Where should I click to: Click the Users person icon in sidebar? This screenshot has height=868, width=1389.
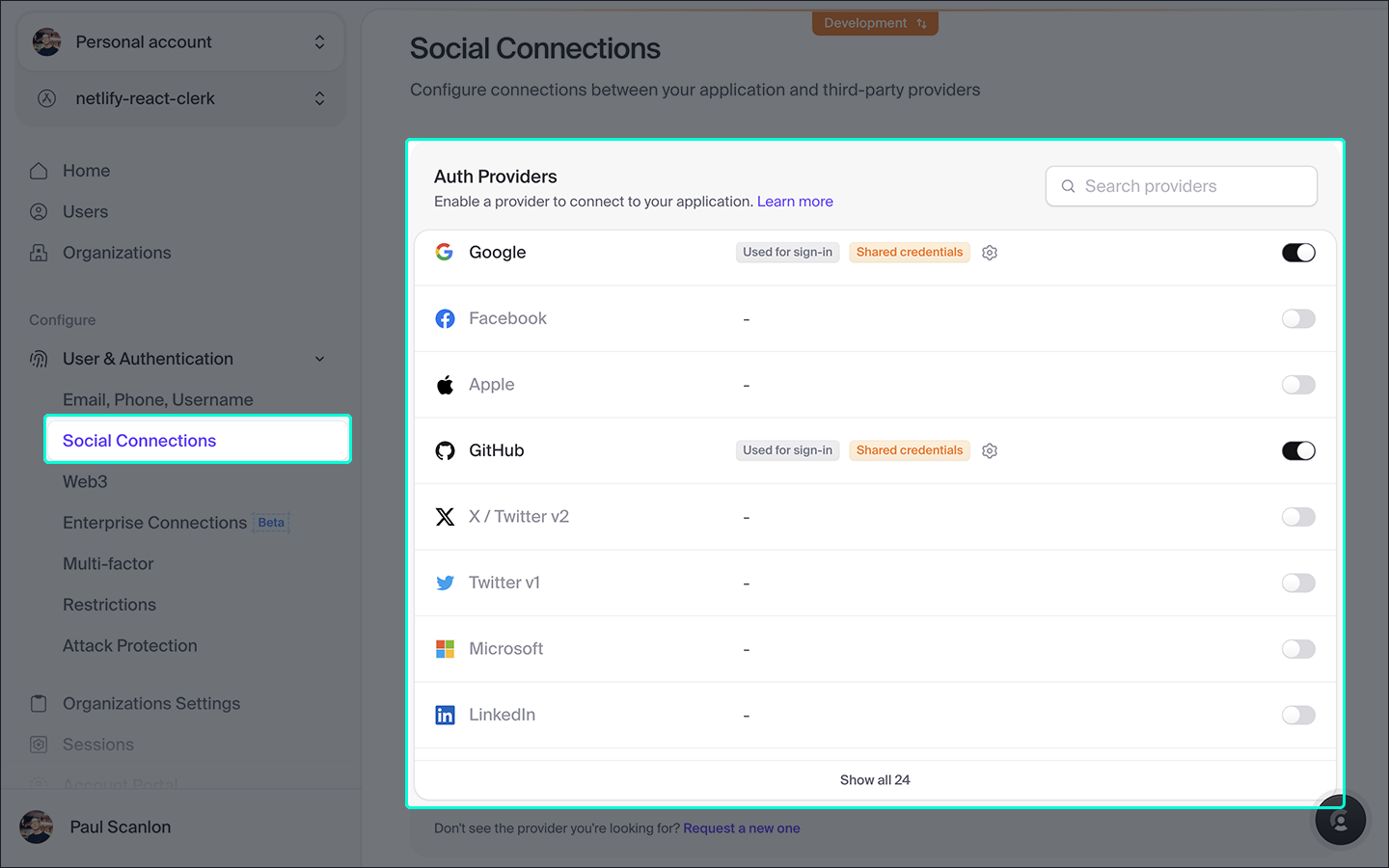point(39,211)
